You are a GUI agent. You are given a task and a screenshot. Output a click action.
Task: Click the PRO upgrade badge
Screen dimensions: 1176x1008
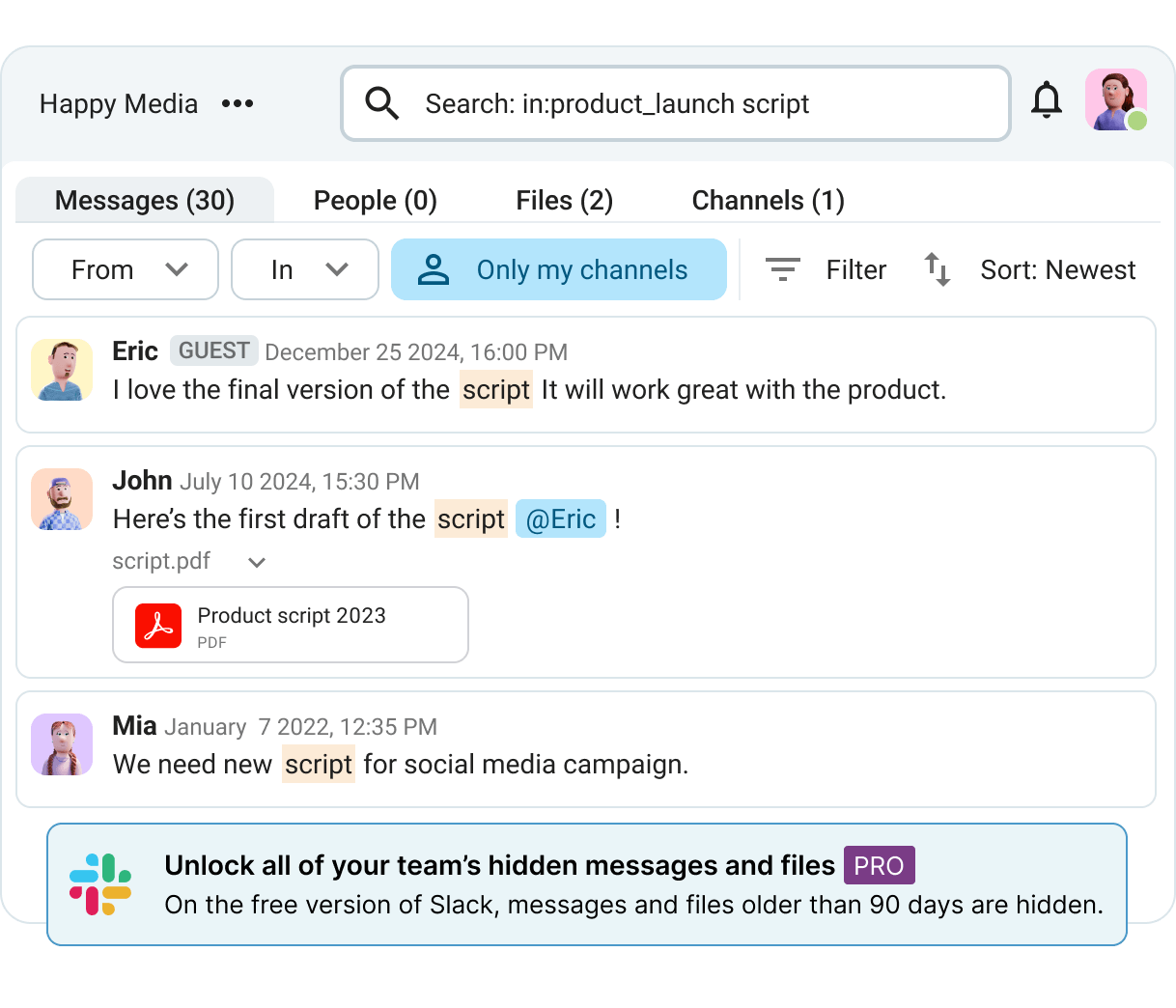(879, 865)
